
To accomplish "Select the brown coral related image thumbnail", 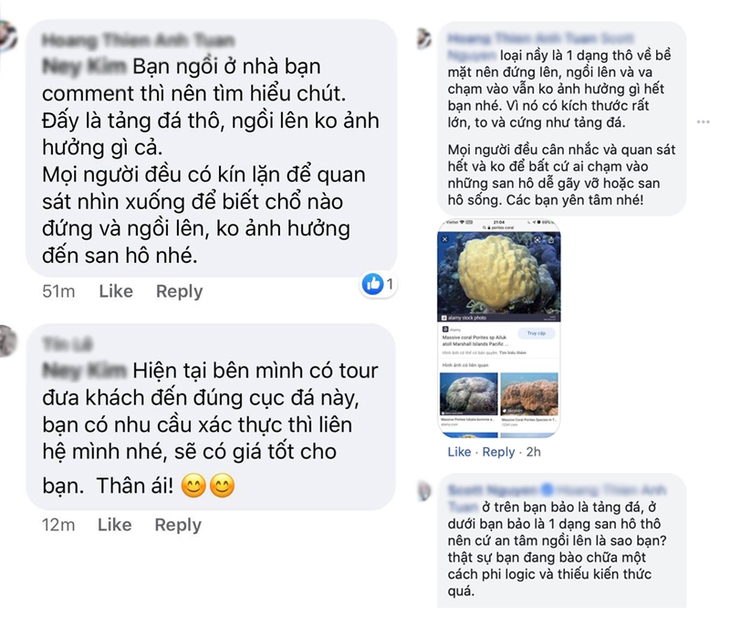I will [x=528, y=393].
